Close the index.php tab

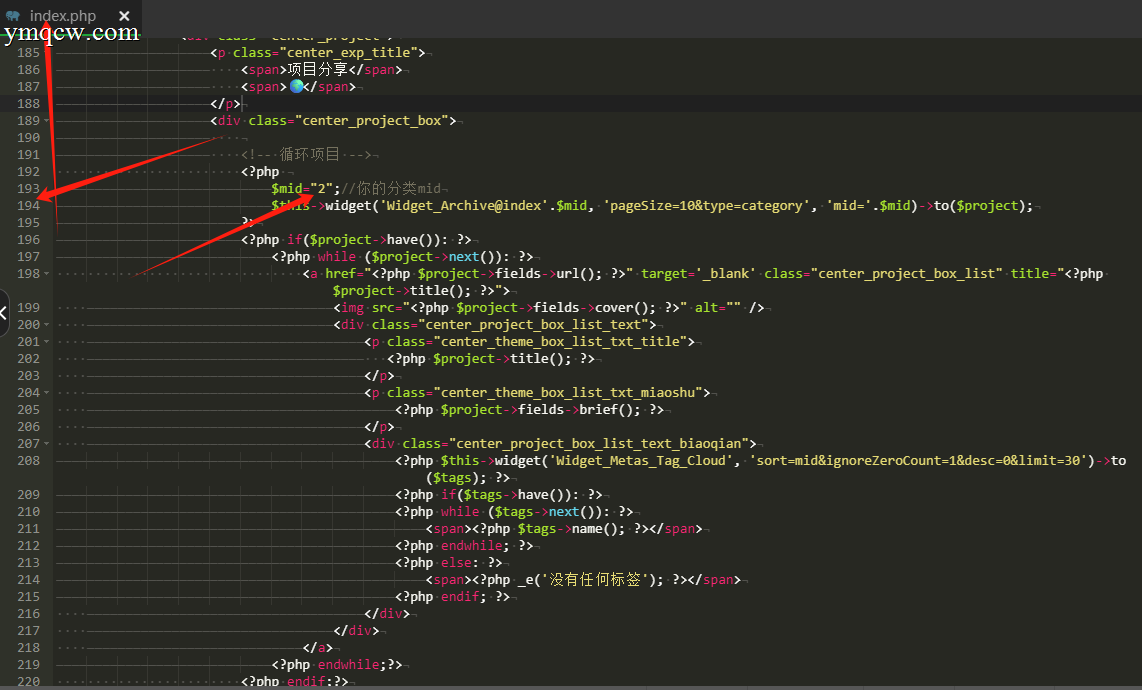coord(125,15)
